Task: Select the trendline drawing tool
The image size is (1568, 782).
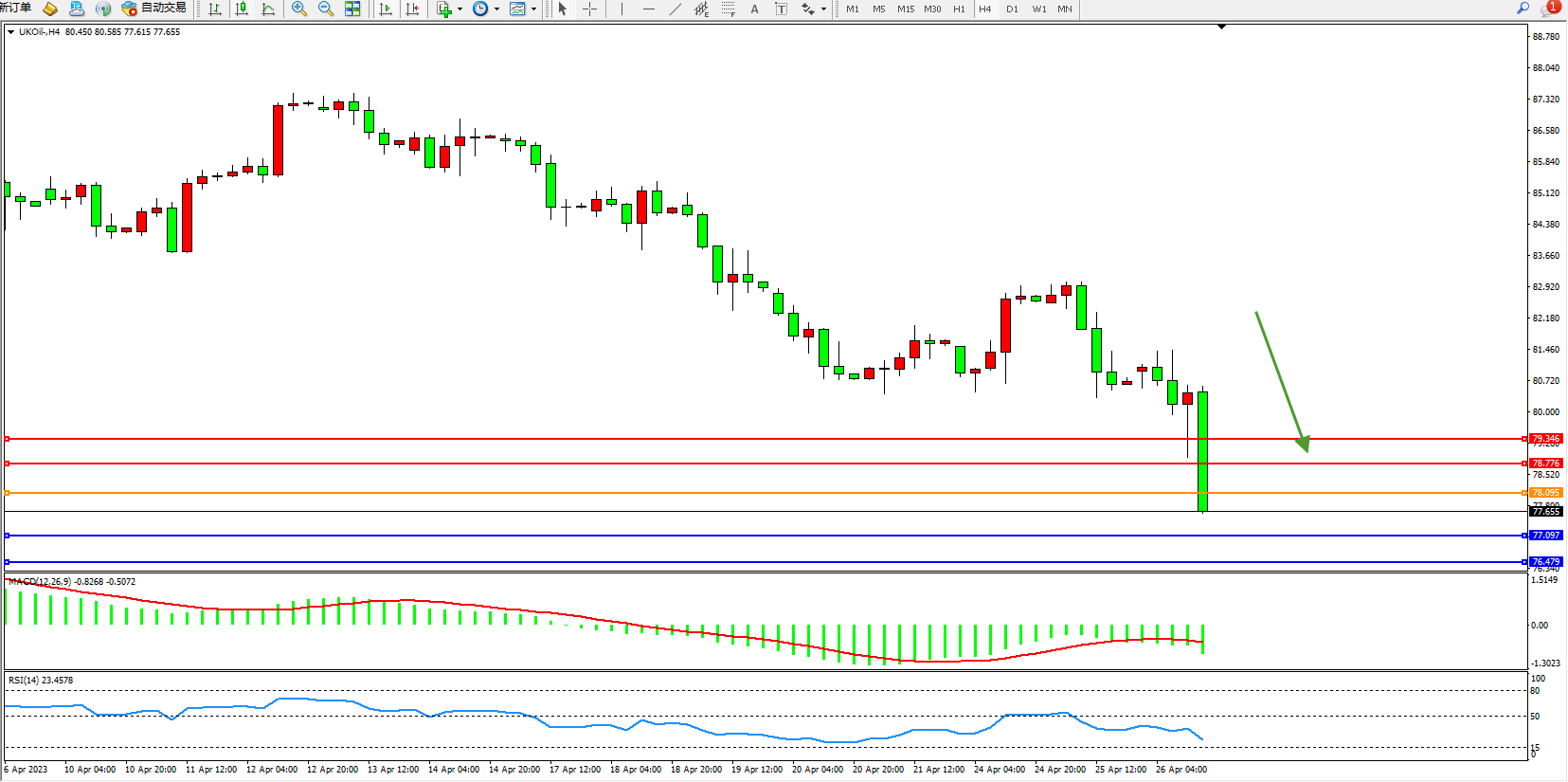Action: coord(675,9)
